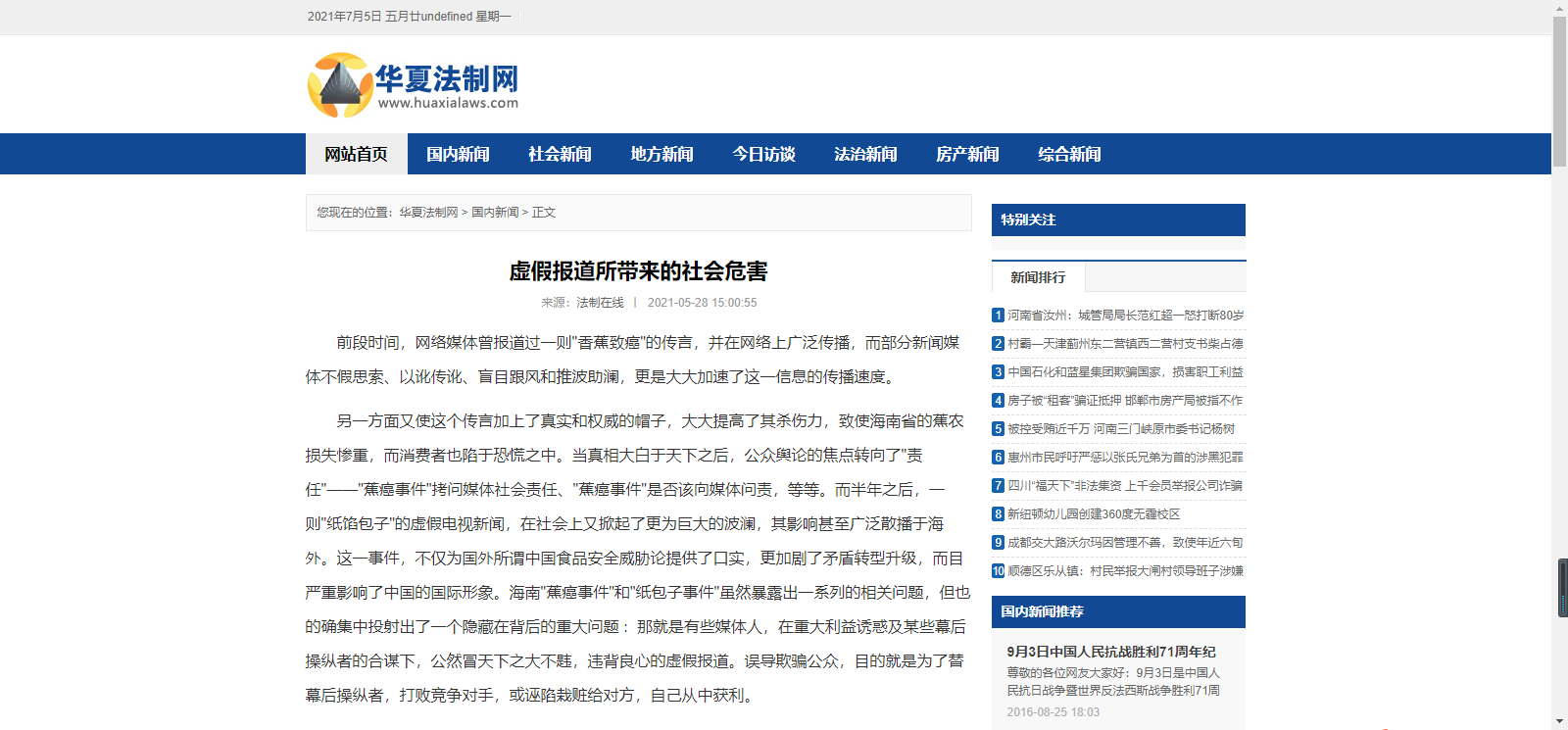
Task: Open ranked news 村霸—天津蓟州东二营镇
Action: pos(1125,344)
